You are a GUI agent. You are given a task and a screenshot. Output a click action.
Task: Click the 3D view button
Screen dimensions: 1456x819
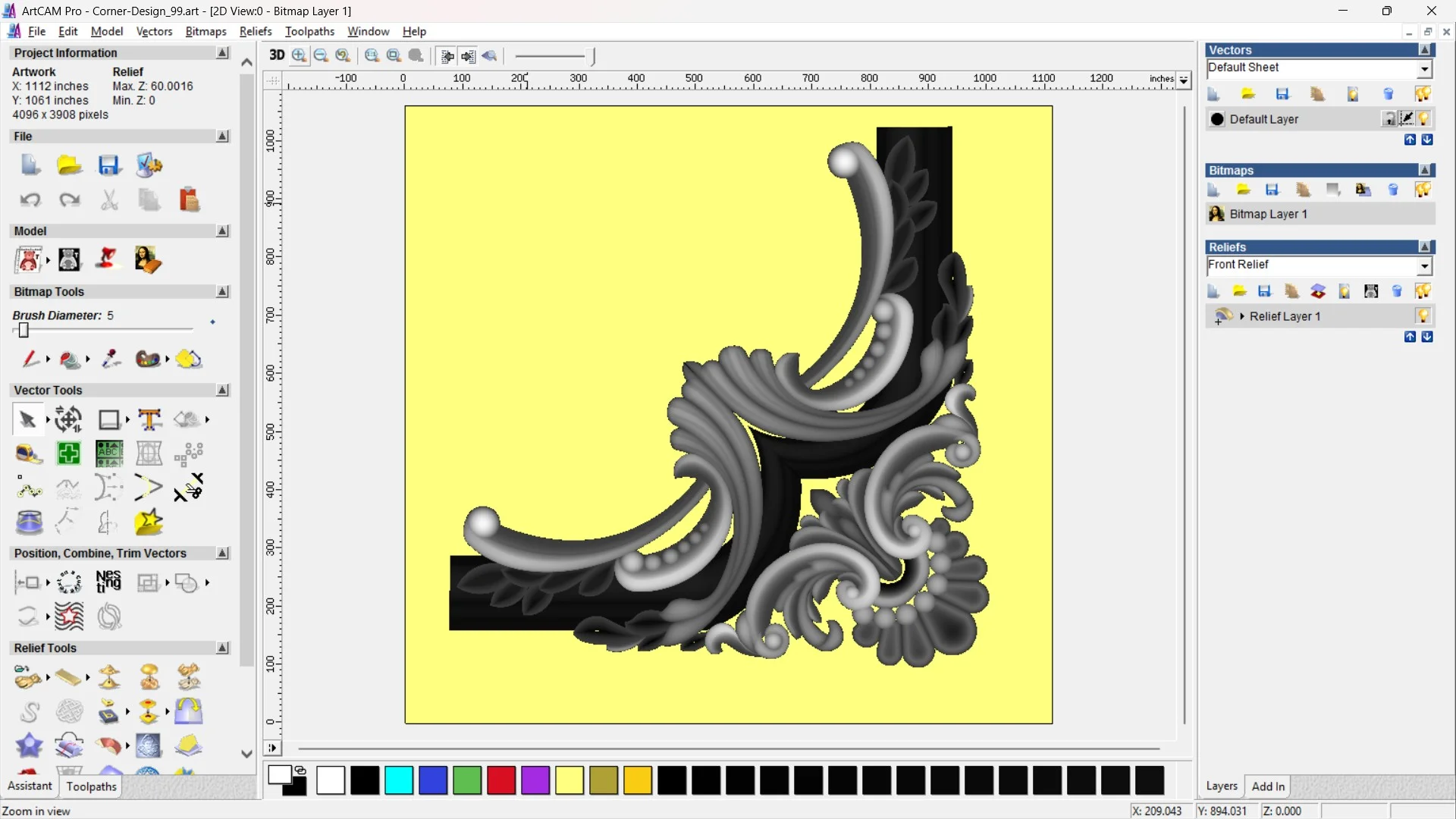277,55
